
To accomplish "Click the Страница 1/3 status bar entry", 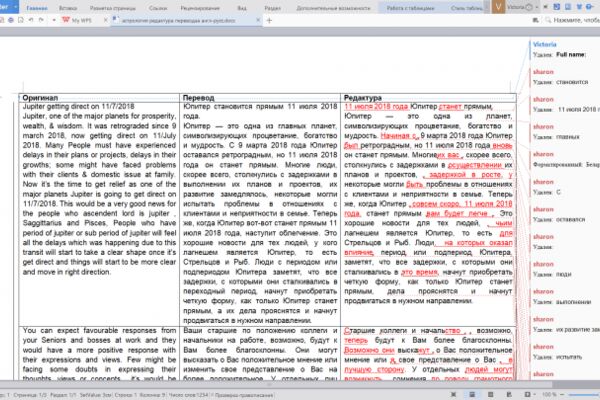I will (30, 395).
